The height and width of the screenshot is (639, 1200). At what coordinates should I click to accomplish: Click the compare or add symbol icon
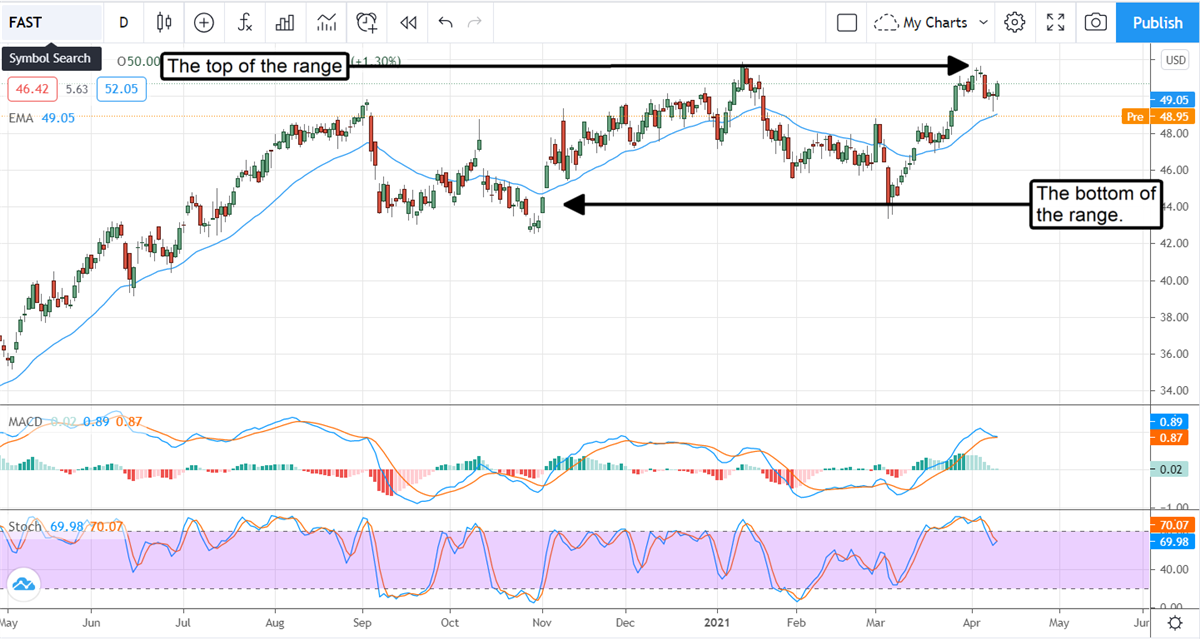204,22
